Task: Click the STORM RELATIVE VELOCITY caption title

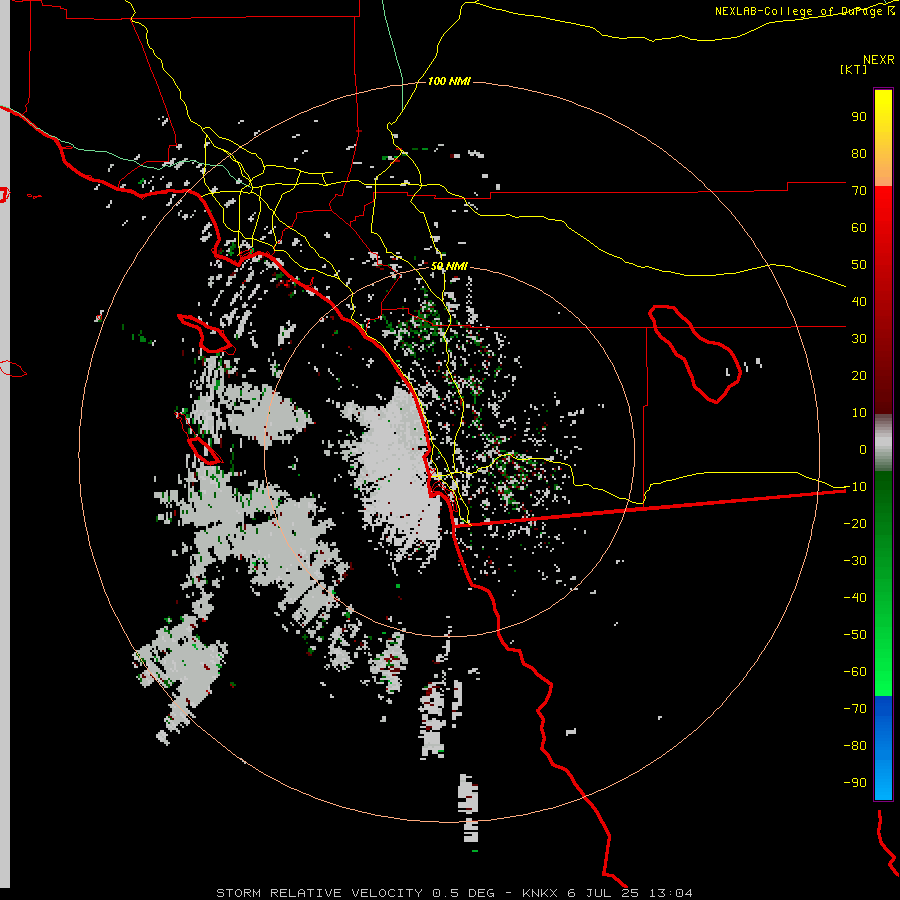Action: [x=319, y=893]
